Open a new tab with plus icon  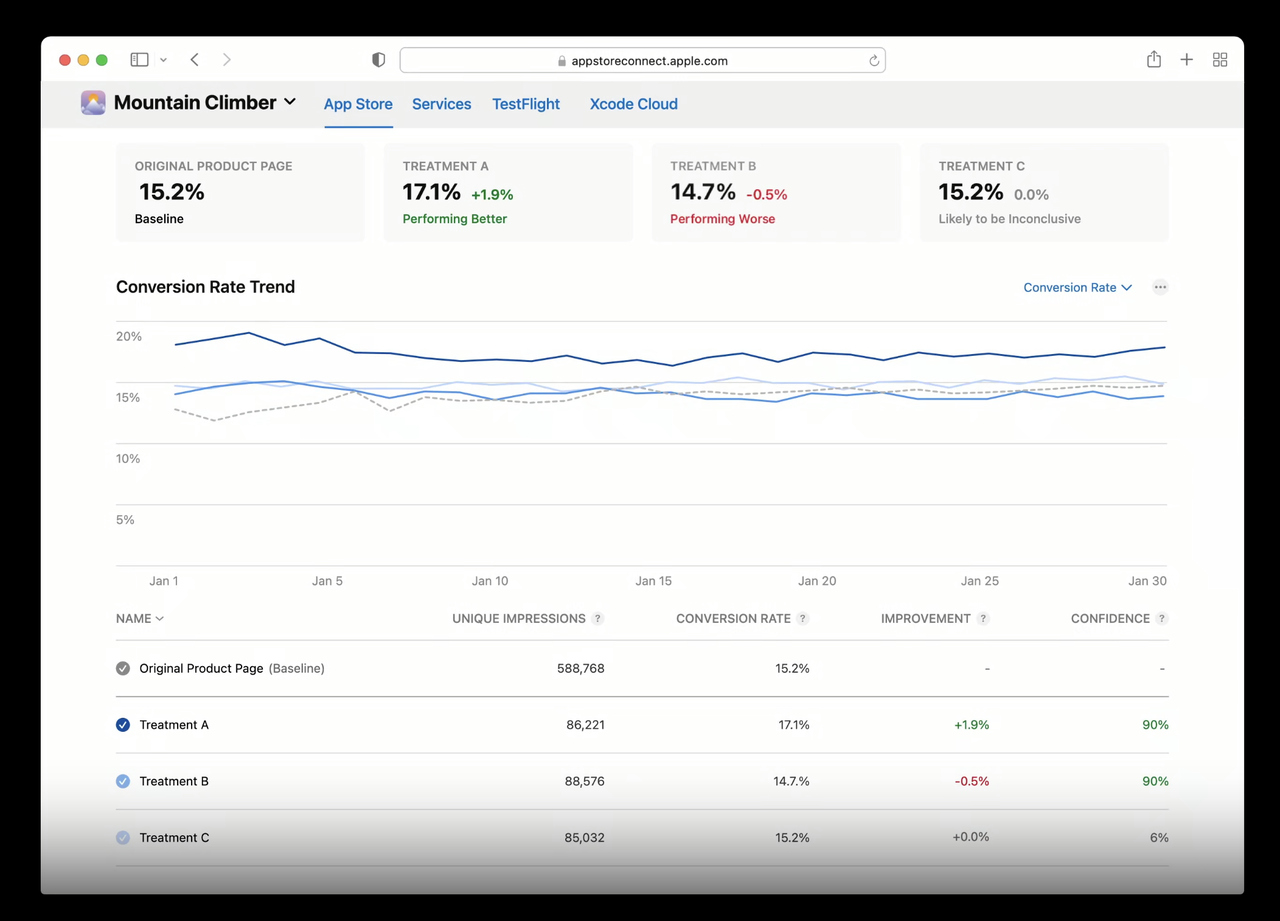1187,60
